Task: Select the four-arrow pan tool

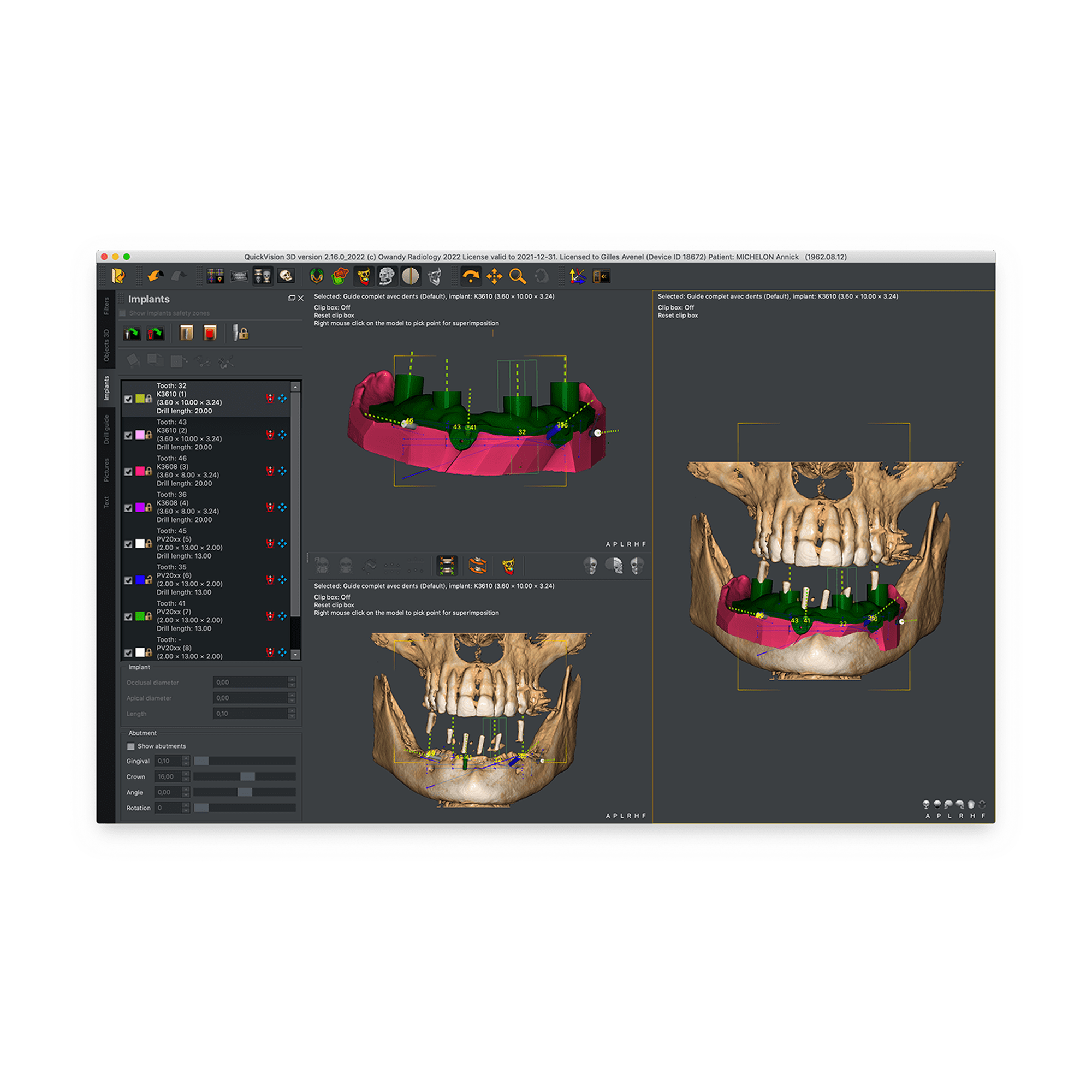Action: [x=494, y=276]
